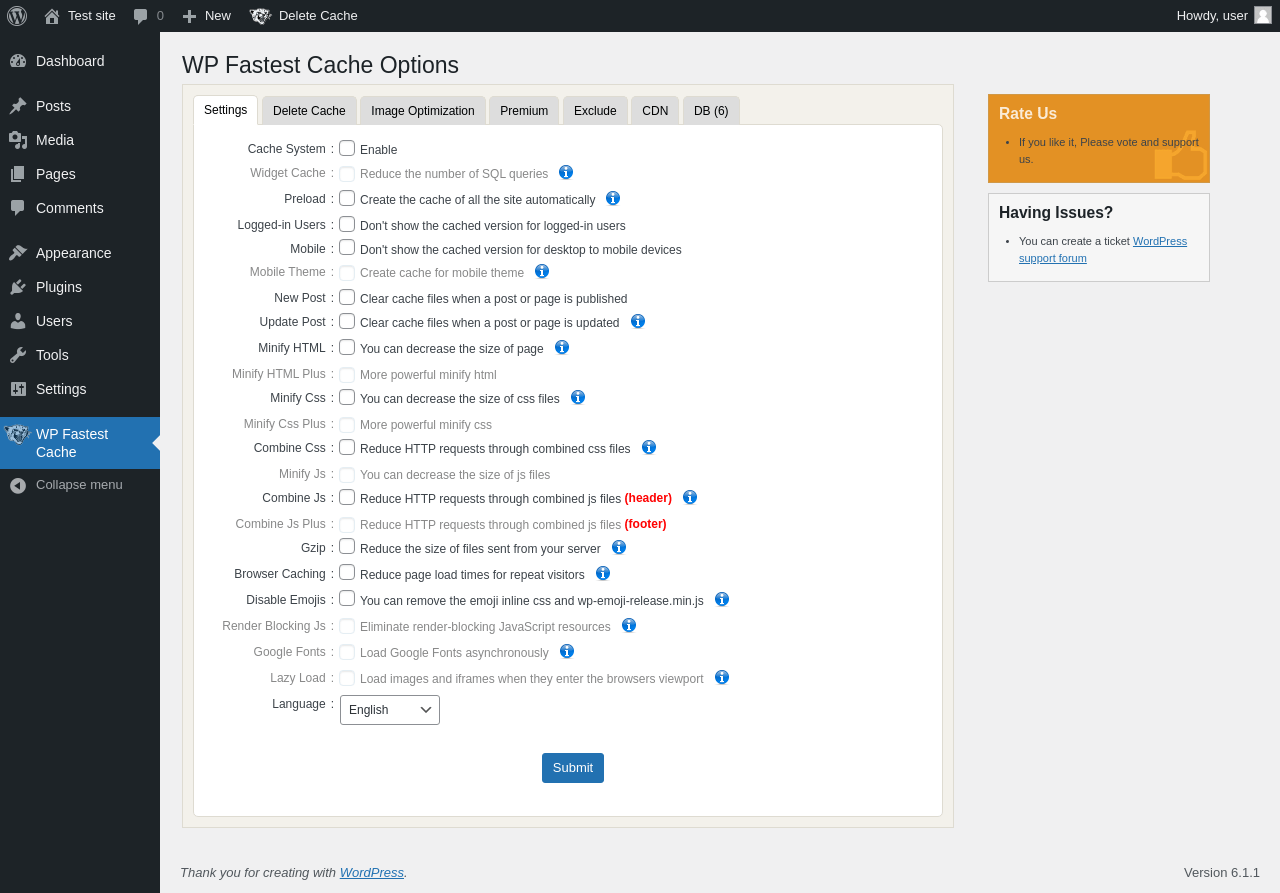
Task: Open the New content menu in admin bar
Action: pyautogui.click(x=206, y=16)
